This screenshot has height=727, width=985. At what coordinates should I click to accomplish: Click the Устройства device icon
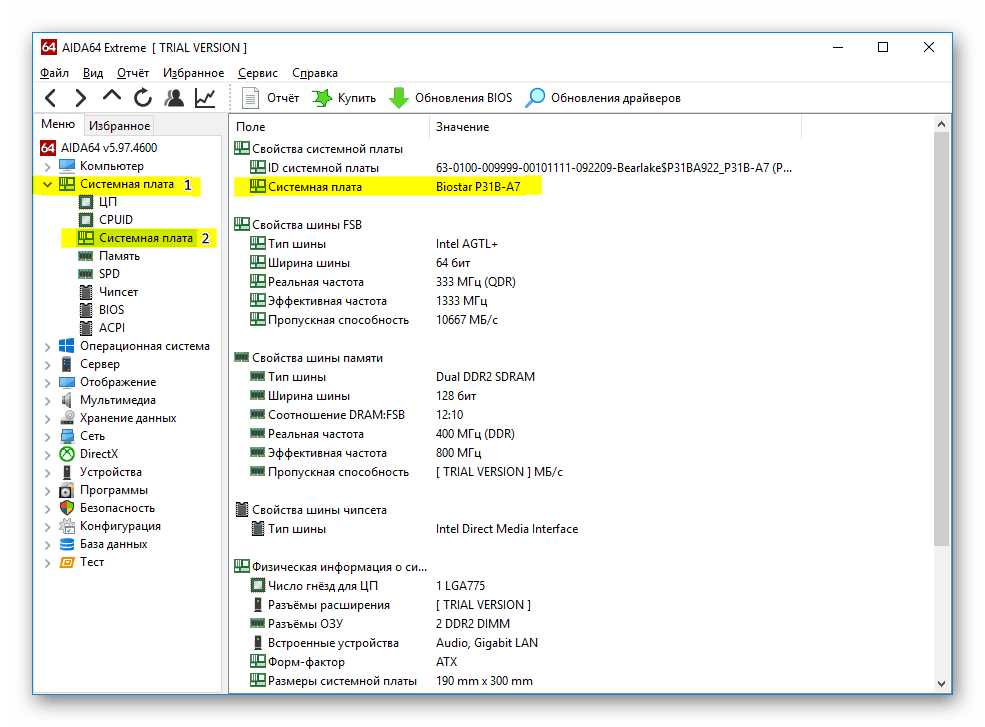(x=67, y=472)
